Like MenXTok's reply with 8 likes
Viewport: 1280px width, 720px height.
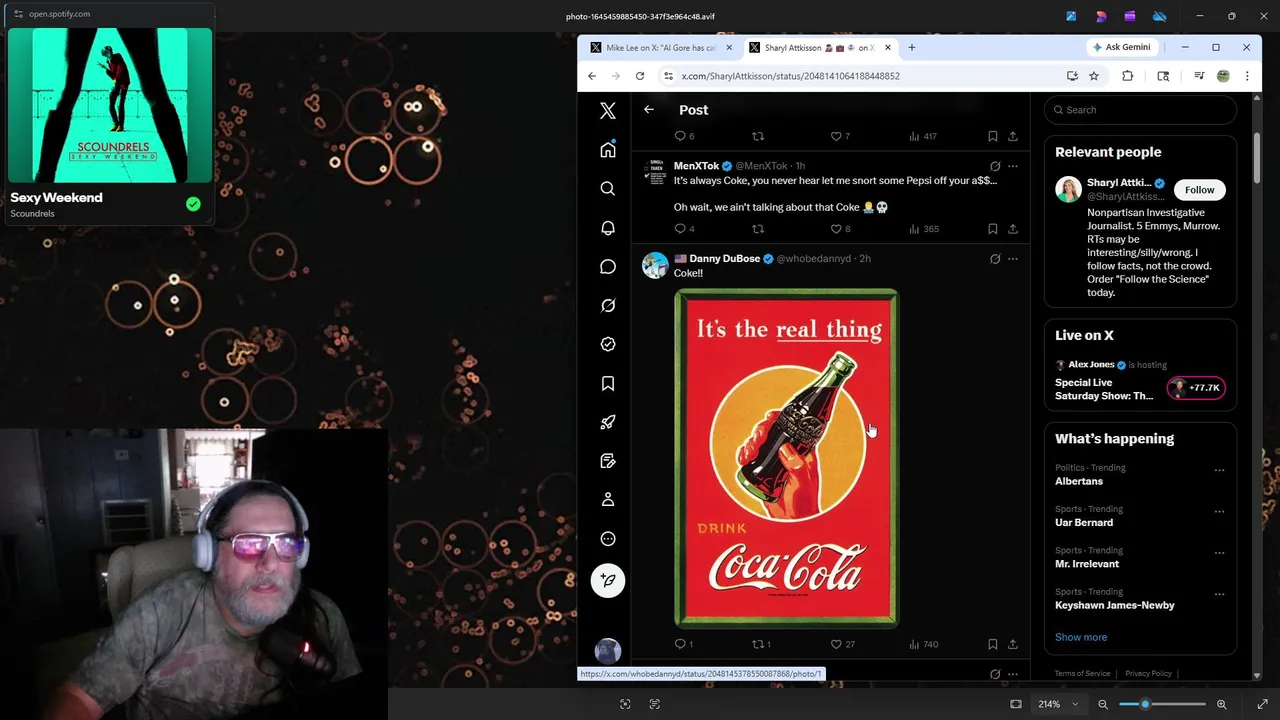click(x=836, y=229)
